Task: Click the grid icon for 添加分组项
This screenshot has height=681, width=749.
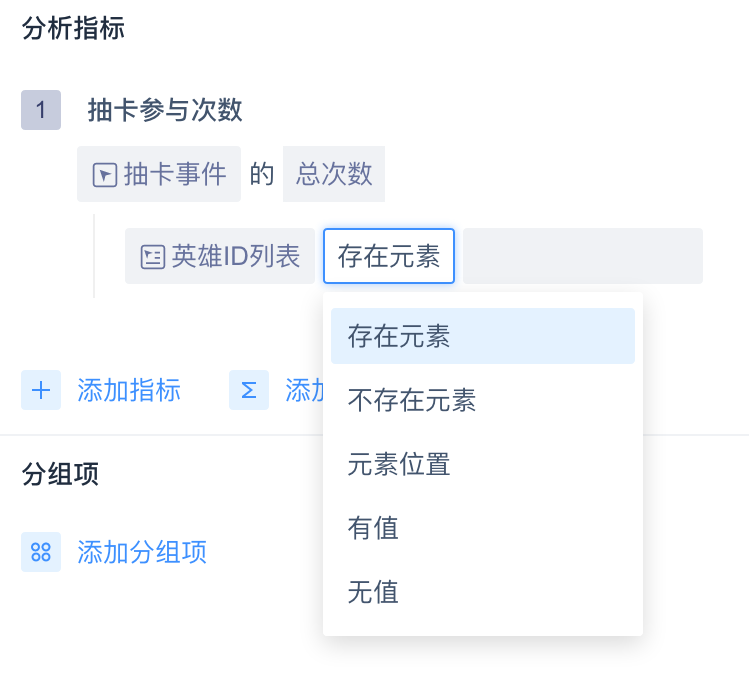Action: click(41, 552)
